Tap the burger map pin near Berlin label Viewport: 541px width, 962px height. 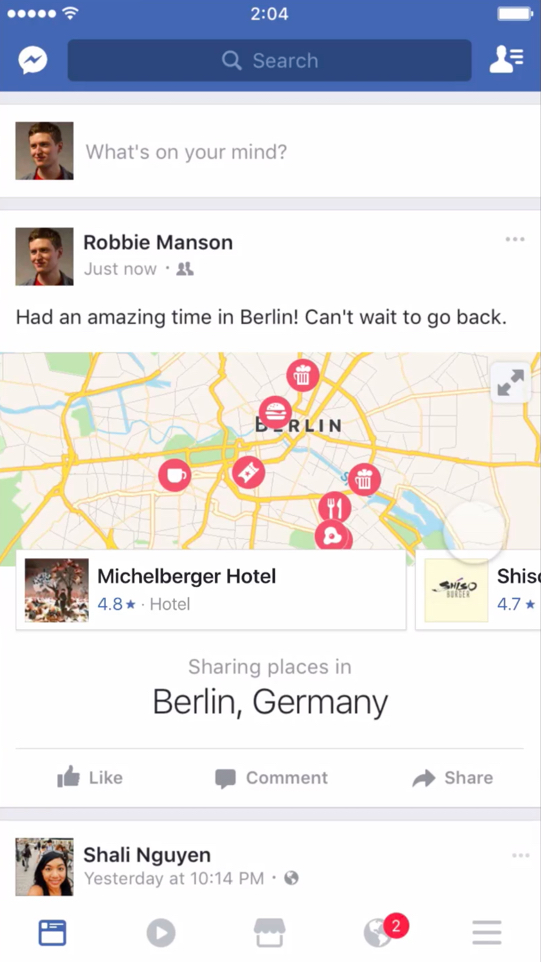pyautogui.click(x=275, y=412)
